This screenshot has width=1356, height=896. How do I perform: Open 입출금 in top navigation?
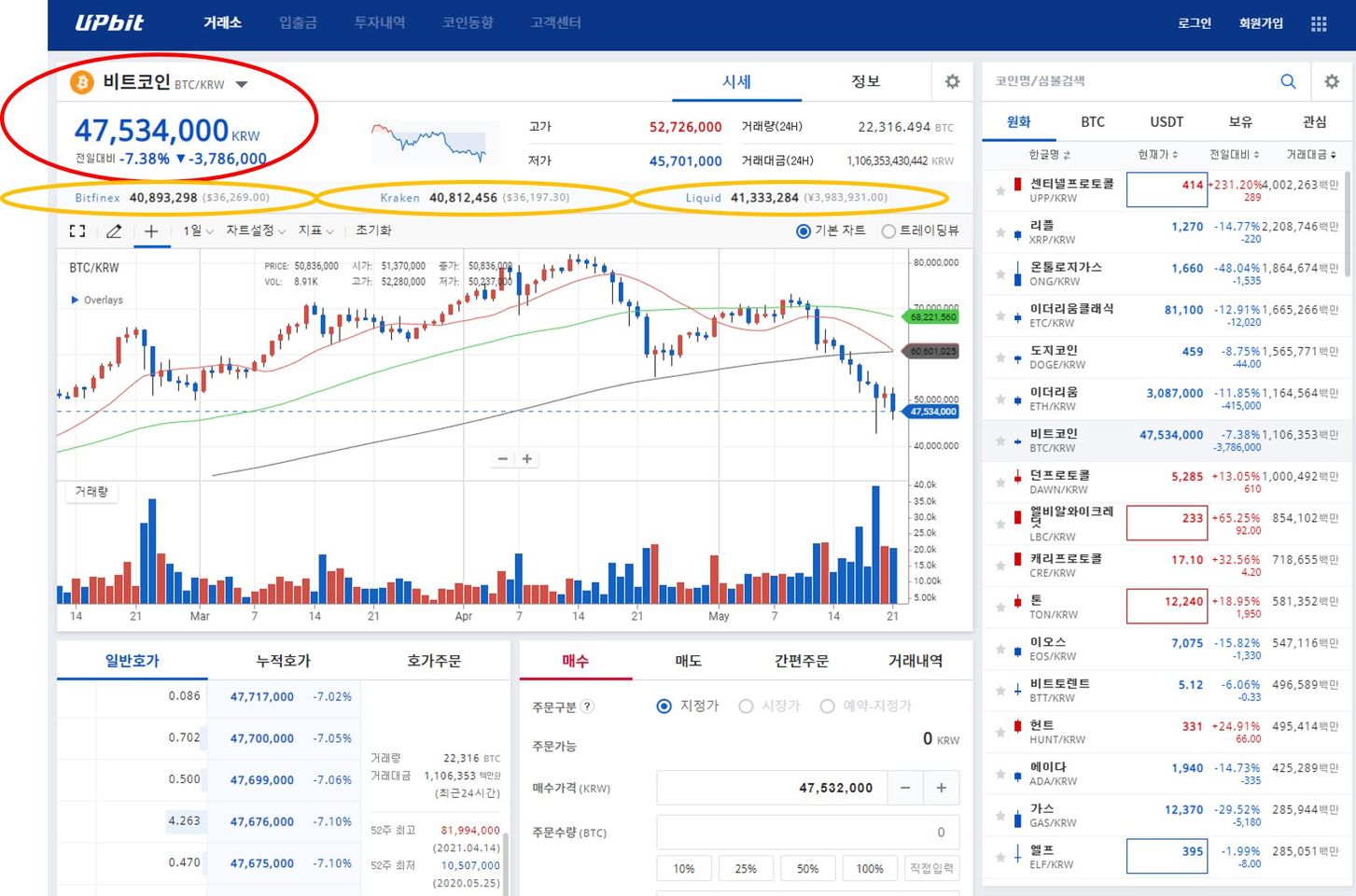coord(298,22)
